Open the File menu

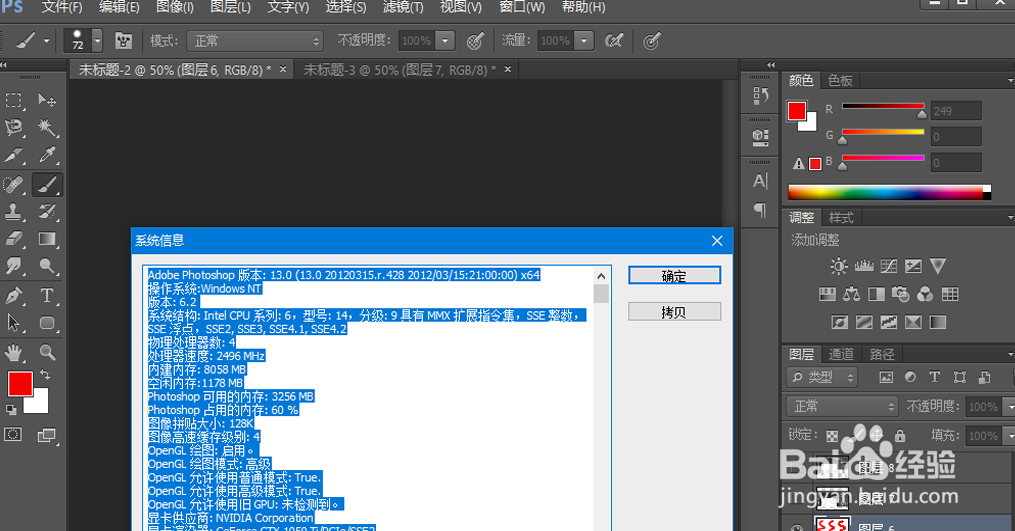(62, 7)
